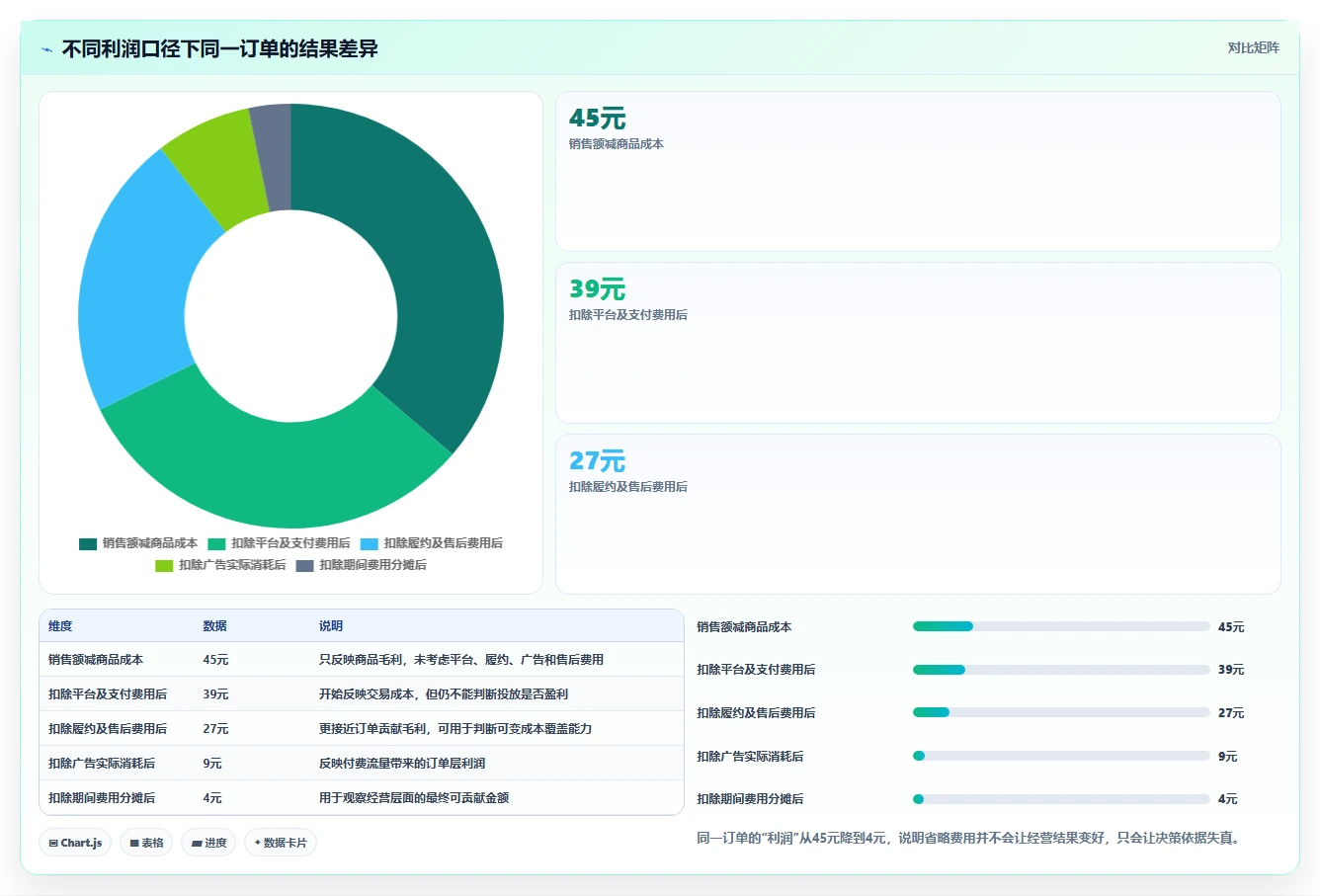The height and width of the screenshot is (896, 1320).
Task: Toggle the 扣除平台及支付费用后 legend item under the donut
Action: pyautogui.click(x=279, y=543)
